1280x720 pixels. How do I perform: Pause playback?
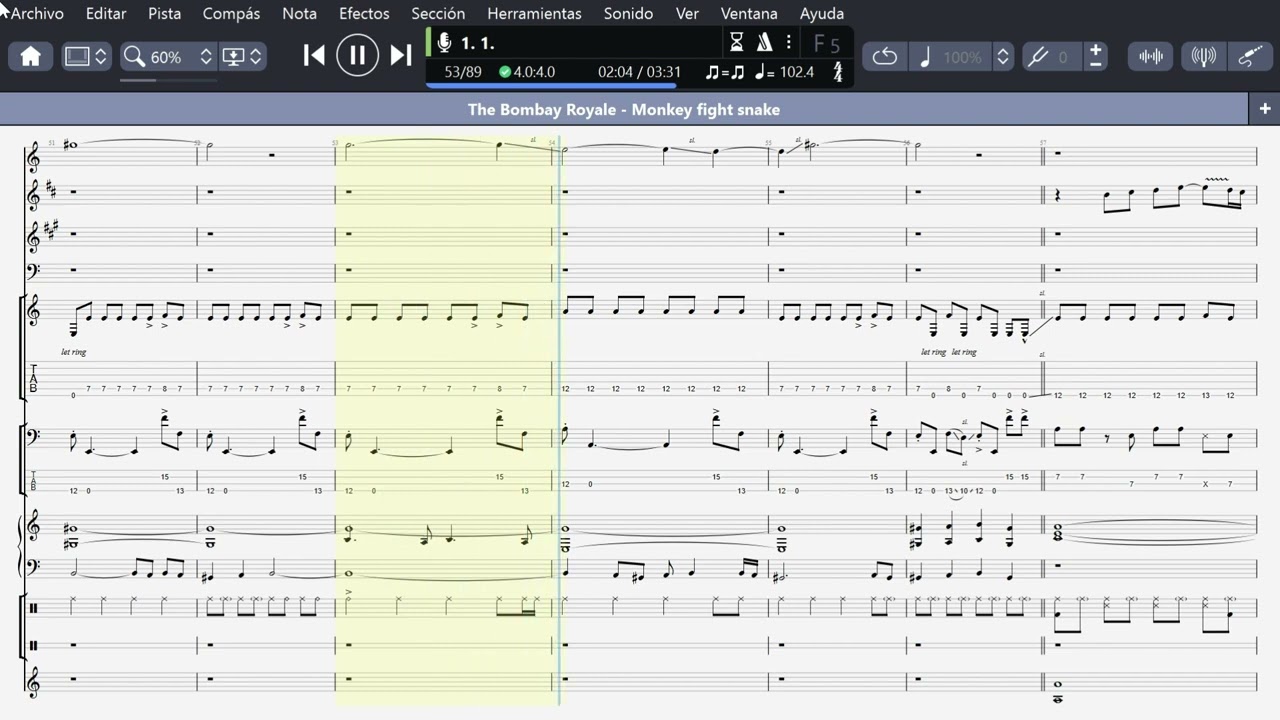pos(357,56)
